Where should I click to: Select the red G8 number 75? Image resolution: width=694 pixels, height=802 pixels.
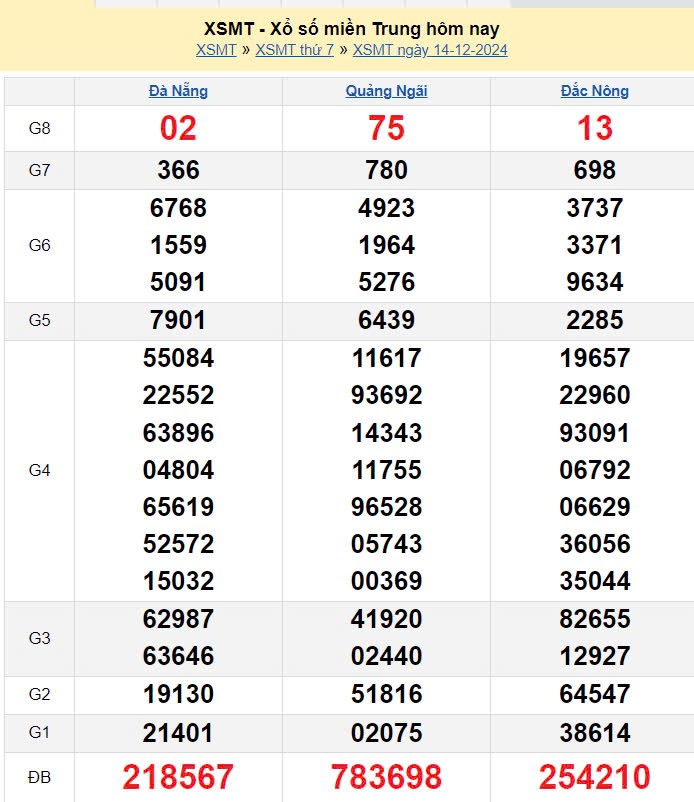pyautogui.click(x=386, y=128)
